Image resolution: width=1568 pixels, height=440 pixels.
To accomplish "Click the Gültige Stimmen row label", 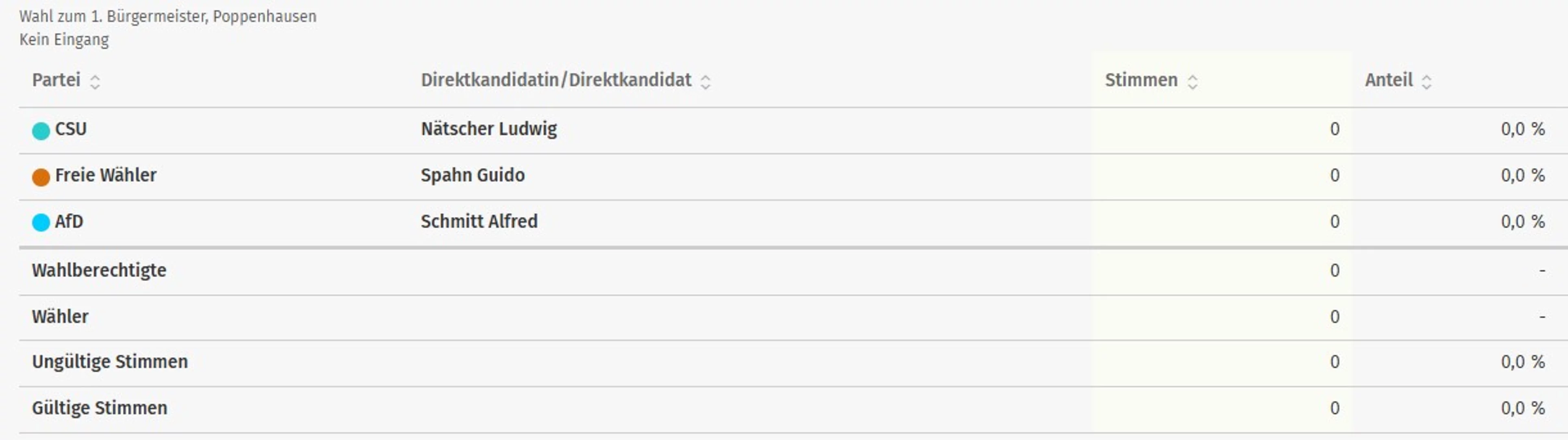I will pyautogui.click(x=99, y=408).
